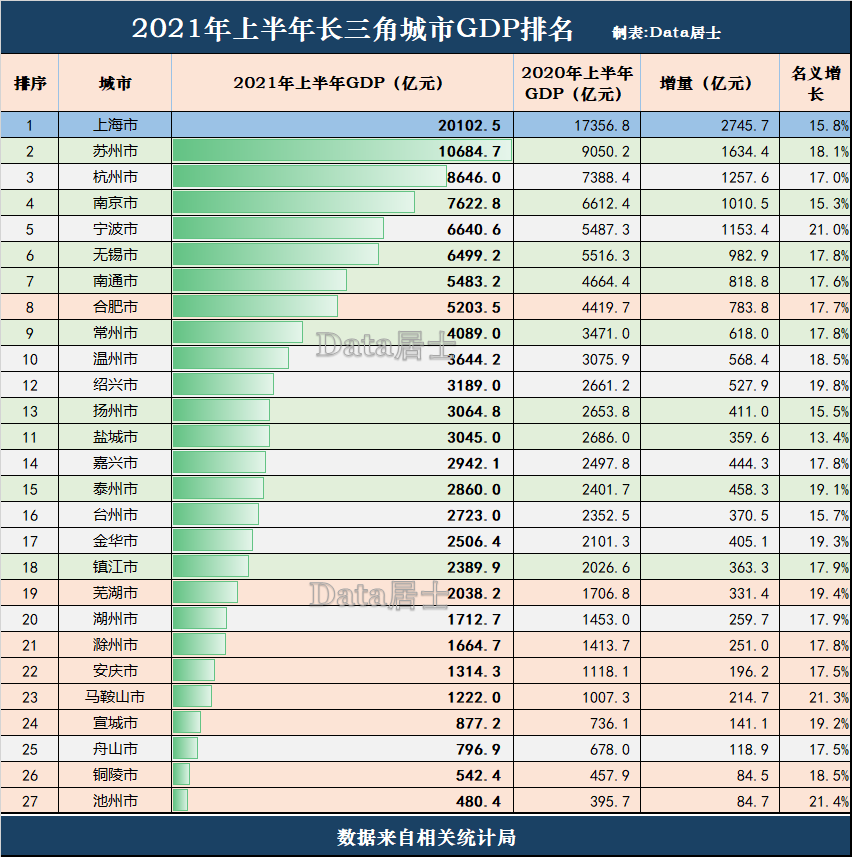The height and width of the screenshot is (857, 852).
Task: Click the 南京市 city name
Action: point(115,203)
